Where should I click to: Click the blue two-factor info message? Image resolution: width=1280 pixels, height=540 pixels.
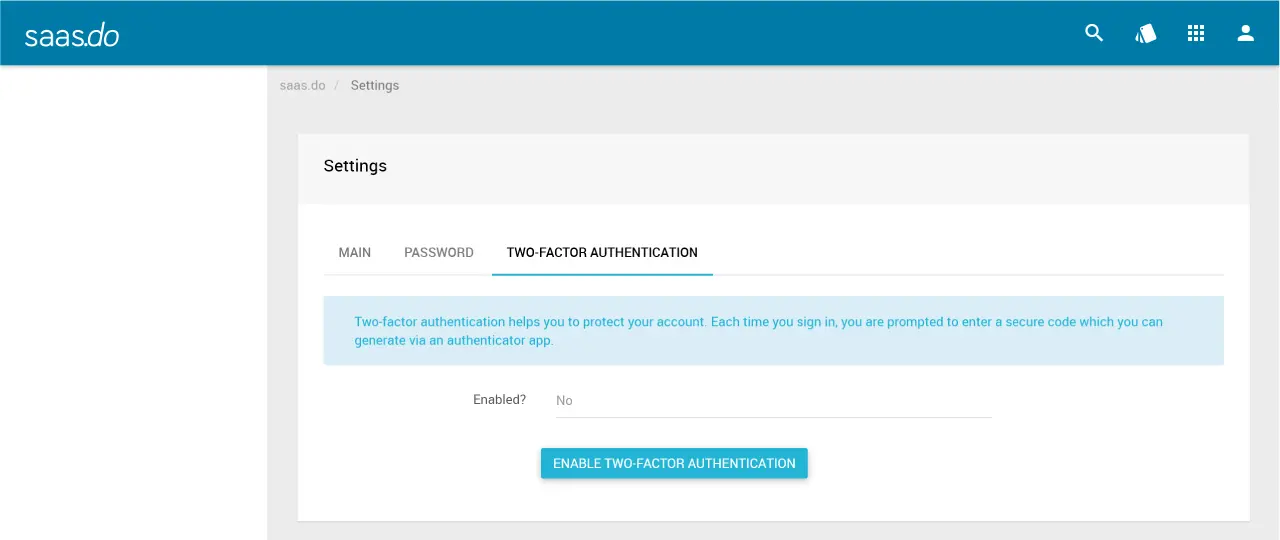pyautogui.click(x=772, y=331)
